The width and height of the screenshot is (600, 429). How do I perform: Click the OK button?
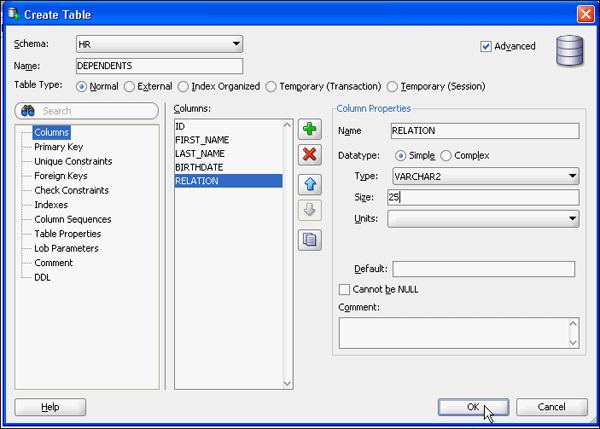tap(473, 407)
